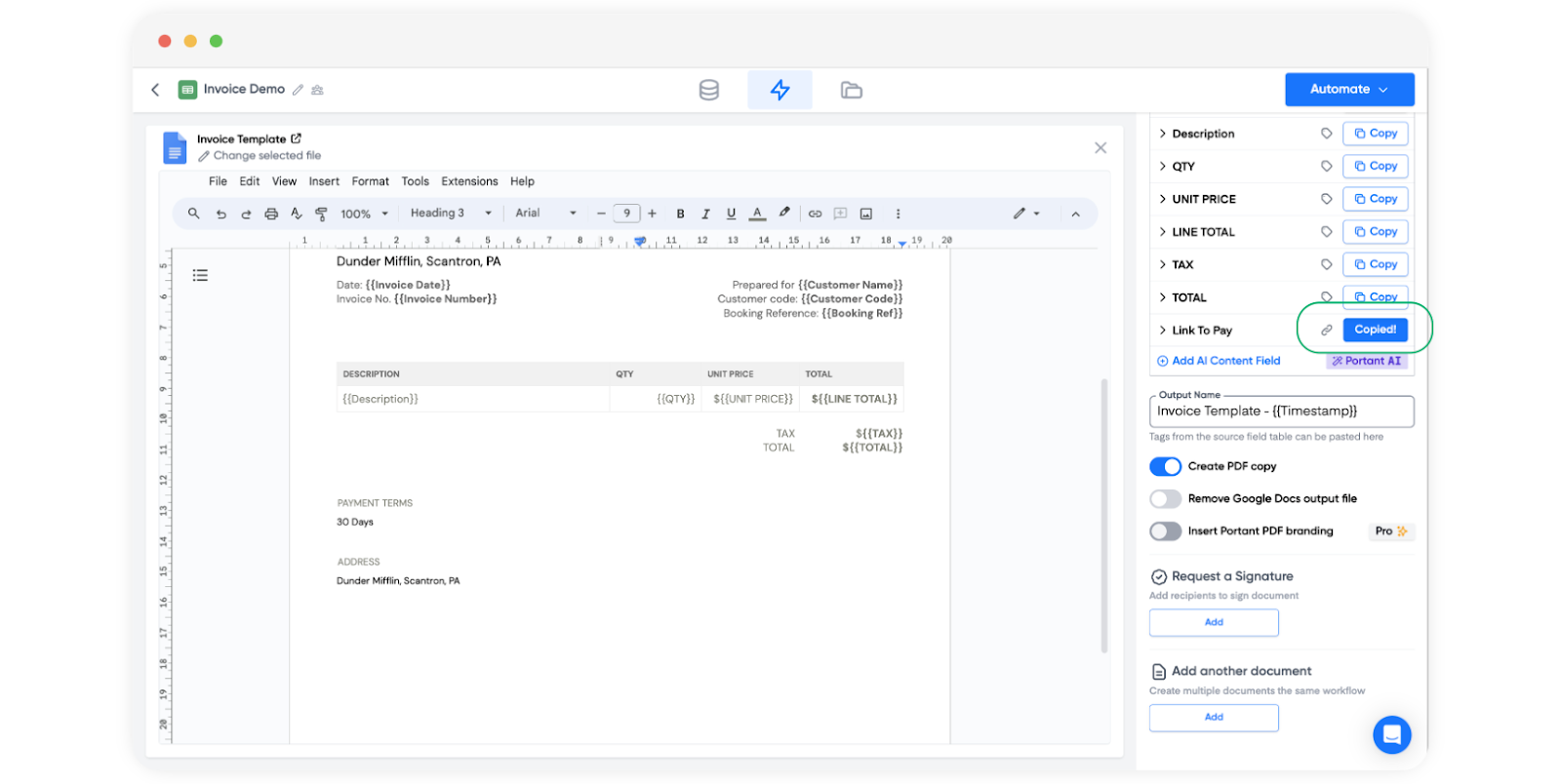Click the insert link icon in toolbar
Screen dimensions: 1561x784
click(815, 214)
